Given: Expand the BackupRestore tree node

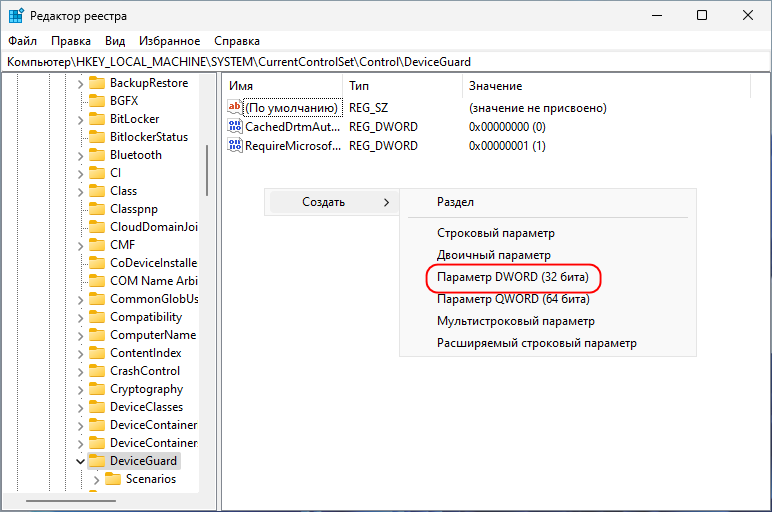Looking at the screenshot, I should (80, 83).
